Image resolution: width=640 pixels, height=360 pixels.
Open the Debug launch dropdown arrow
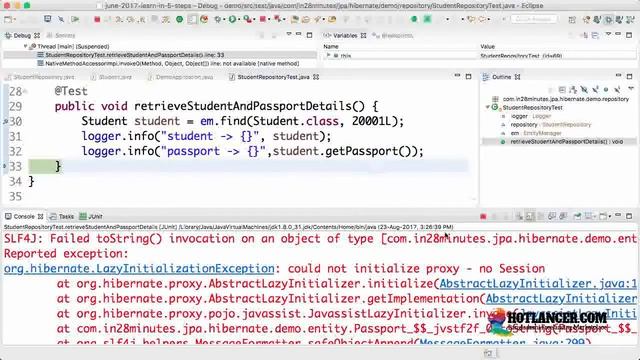[x=224, y=19]
